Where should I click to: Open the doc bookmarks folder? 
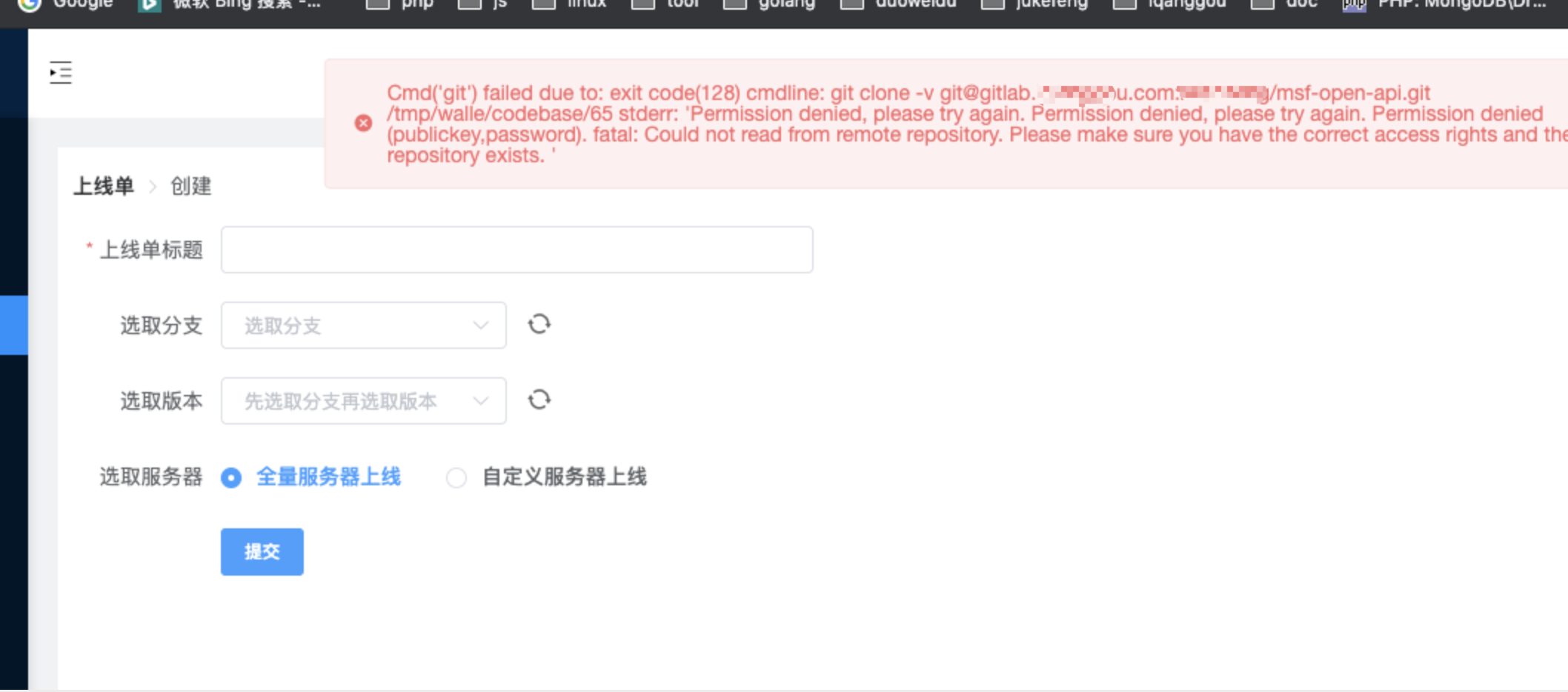point(1282,4)
